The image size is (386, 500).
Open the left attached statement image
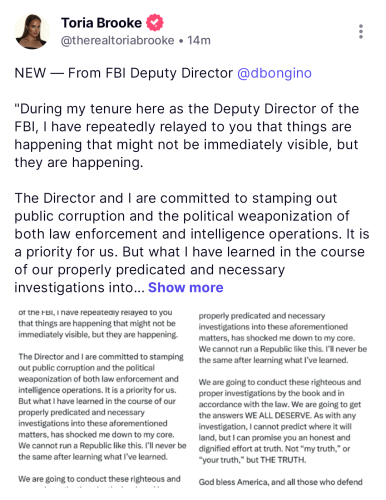pyautogui.click(x=102, y=398)
